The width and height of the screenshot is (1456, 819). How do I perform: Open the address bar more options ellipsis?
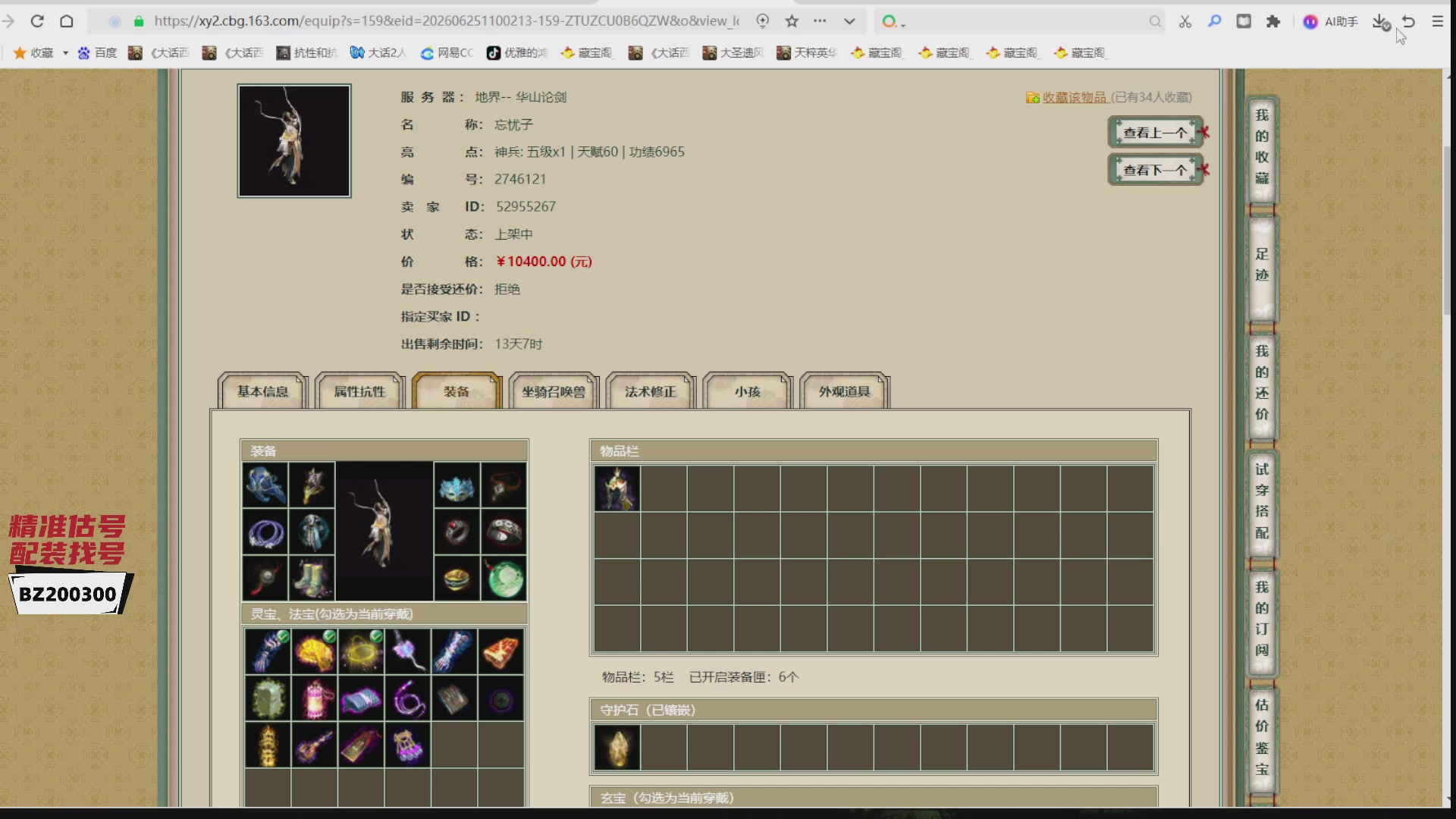(820, 21)
